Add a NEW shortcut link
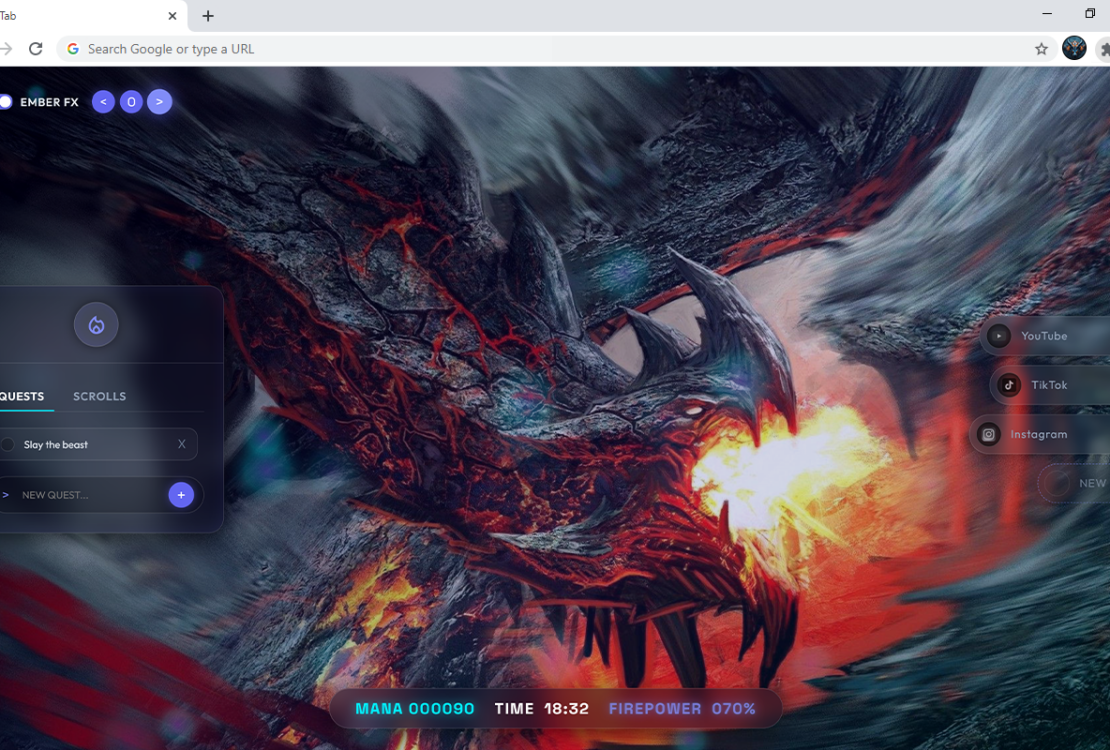The width and height of the screenshot is (1110, 750). pos(1074,483)
